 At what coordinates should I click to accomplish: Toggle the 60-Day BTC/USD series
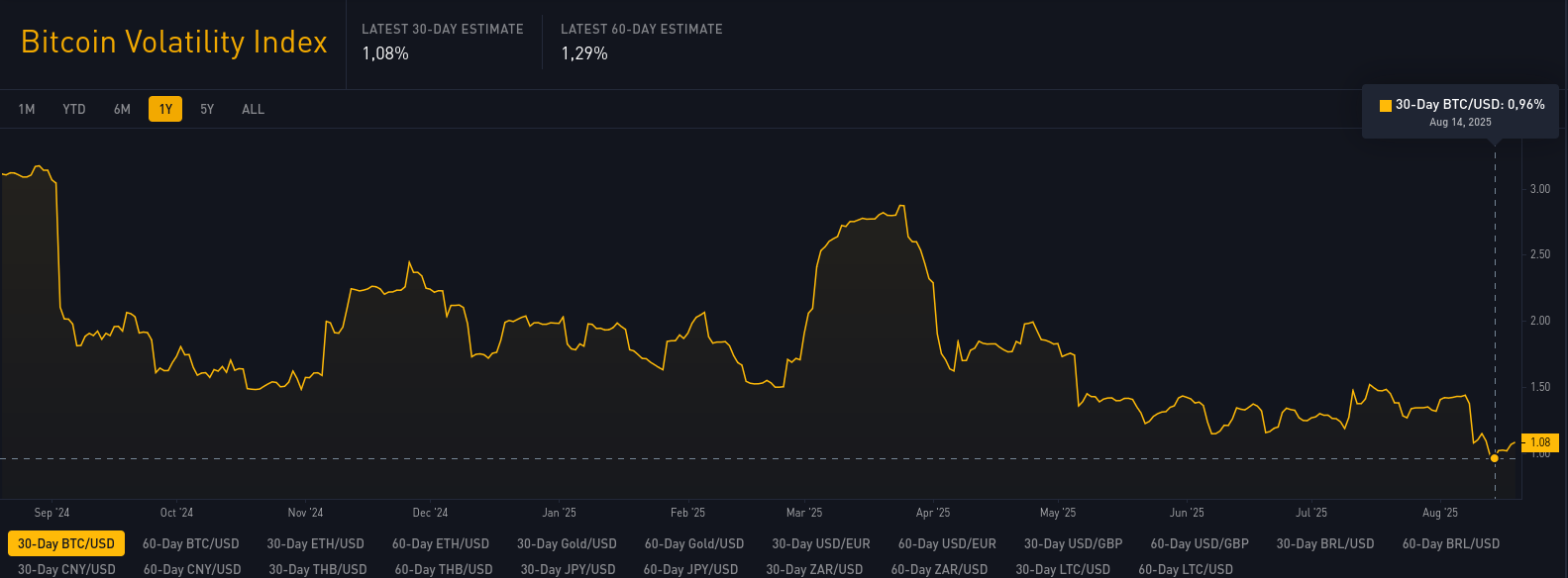(x=191, y=543)
